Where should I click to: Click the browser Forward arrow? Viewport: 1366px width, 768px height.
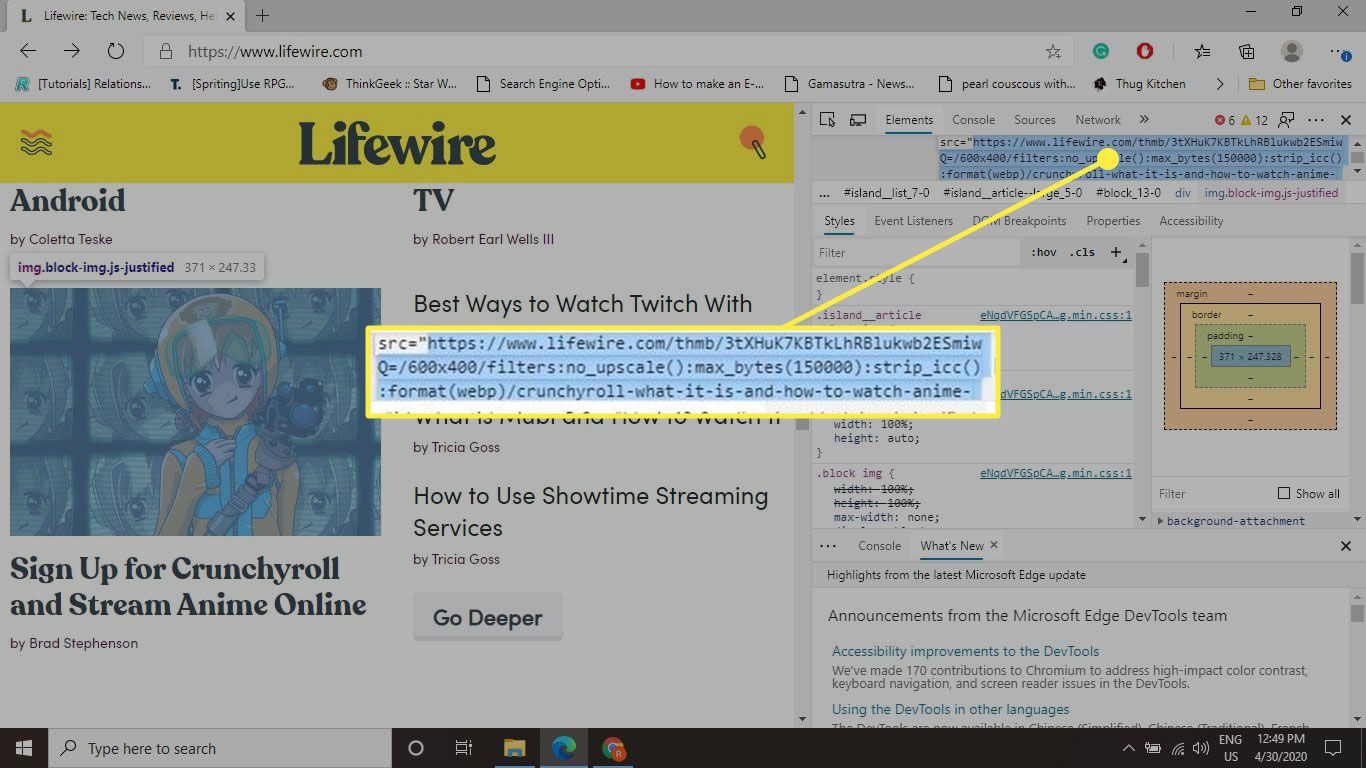pos(72,51)
